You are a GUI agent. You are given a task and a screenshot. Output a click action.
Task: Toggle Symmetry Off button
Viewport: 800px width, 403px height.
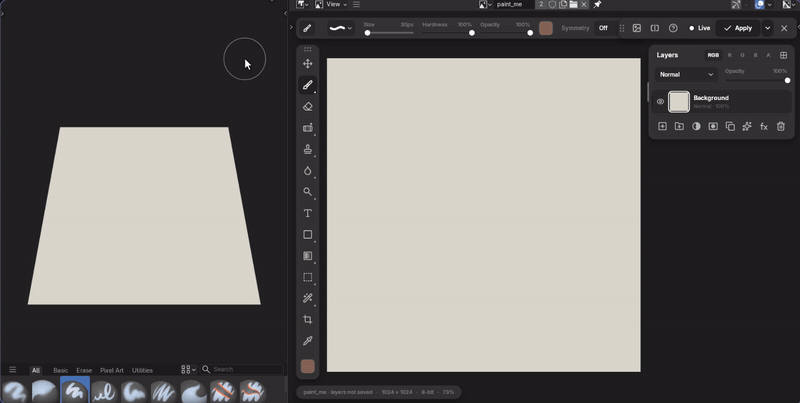(x=603, y=28)
